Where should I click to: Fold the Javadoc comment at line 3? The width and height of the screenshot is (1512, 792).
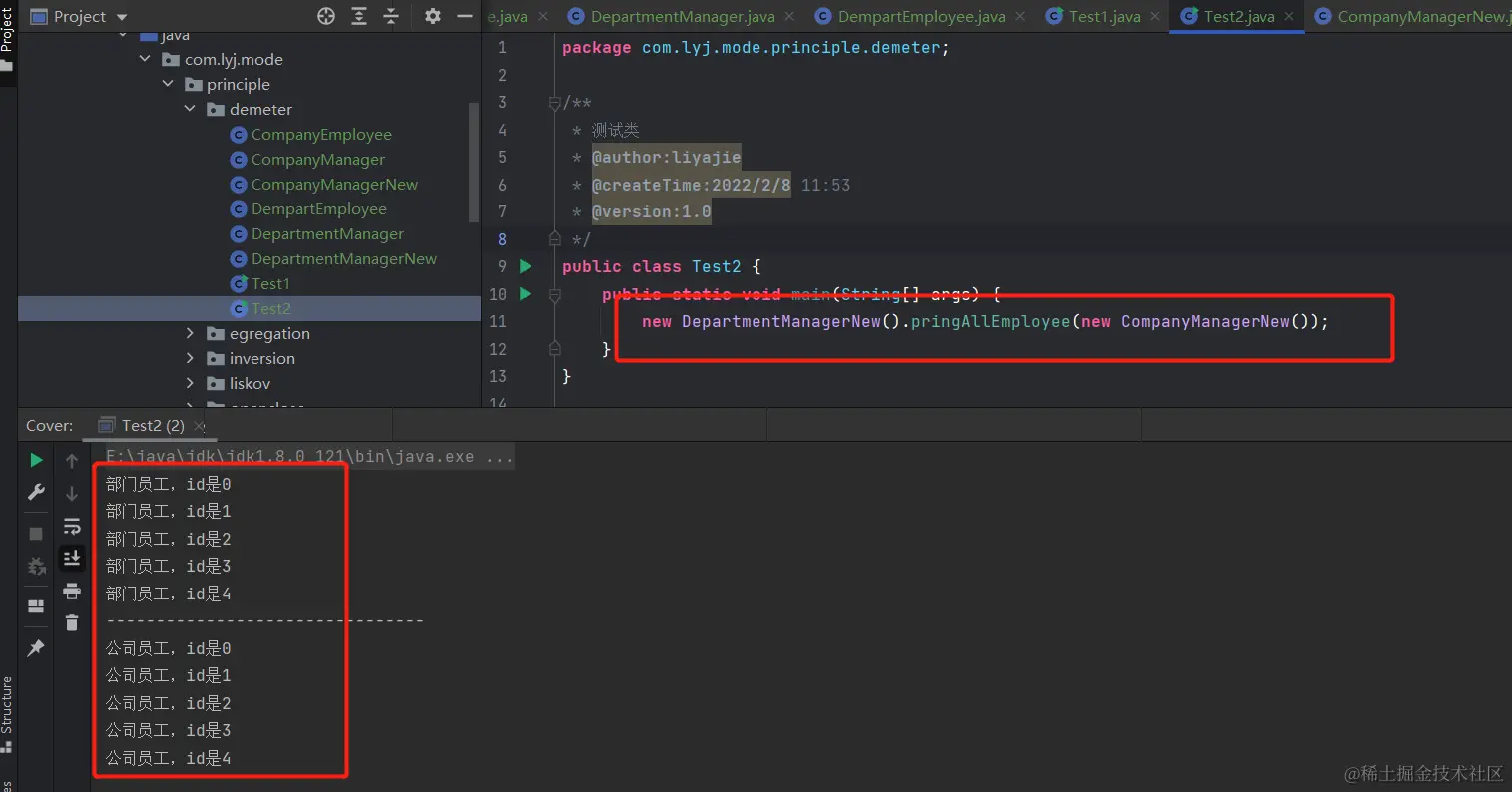pos(555,103)
